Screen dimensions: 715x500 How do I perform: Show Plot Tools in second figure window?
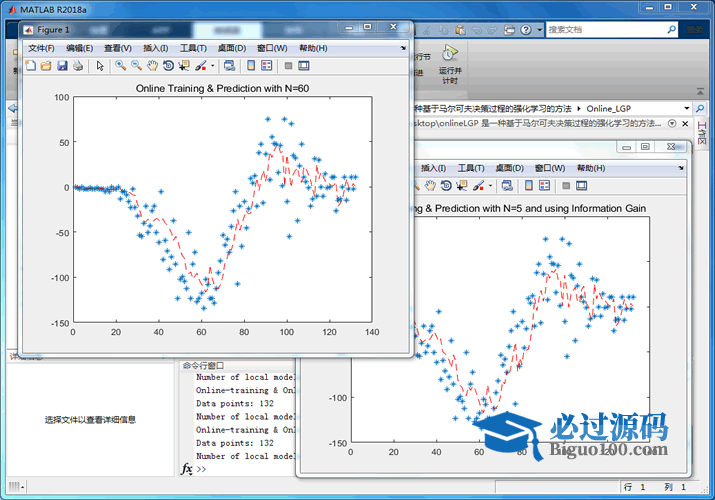[581, 186]
